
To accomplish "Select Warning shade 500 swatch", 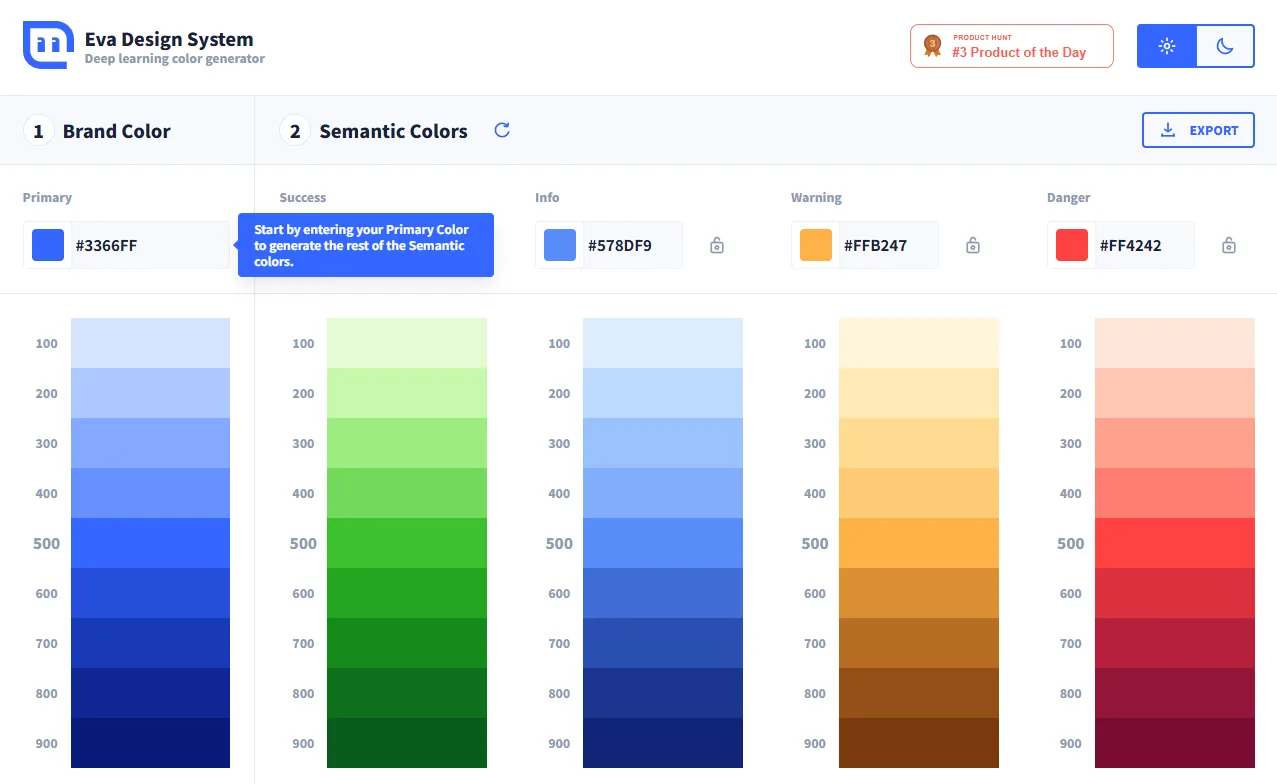I will (919, 543).
